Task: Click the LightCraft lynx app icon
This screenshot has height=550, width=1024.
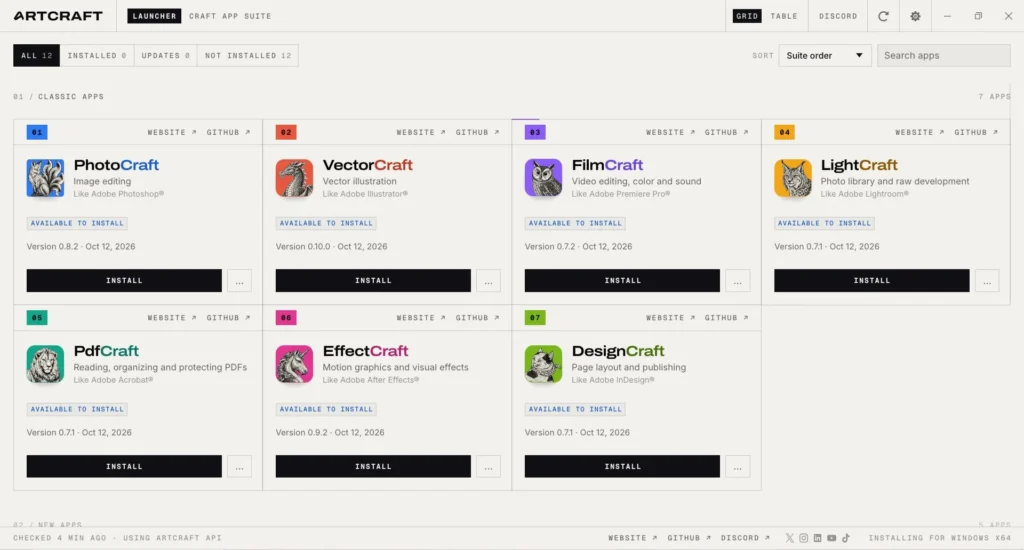Action: pos(793,178)
